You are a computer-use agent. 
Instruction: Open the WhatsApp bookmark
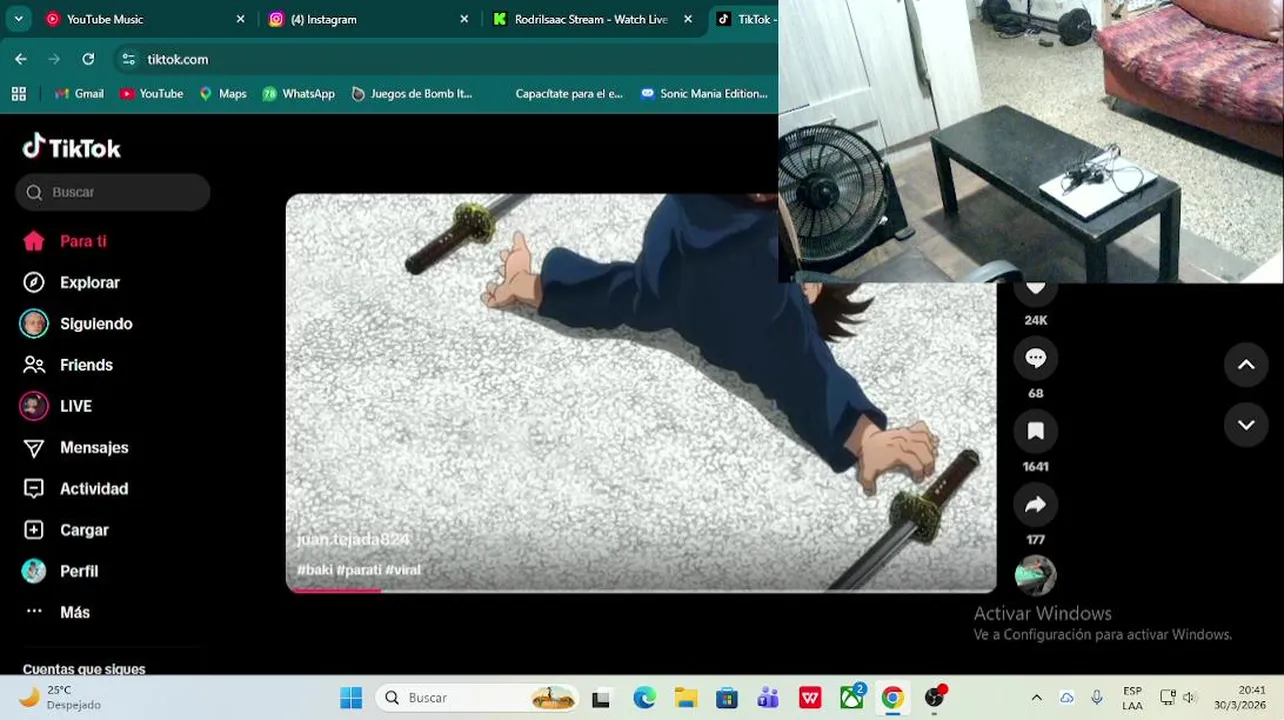pyautogui.click(x=298, y=93)
